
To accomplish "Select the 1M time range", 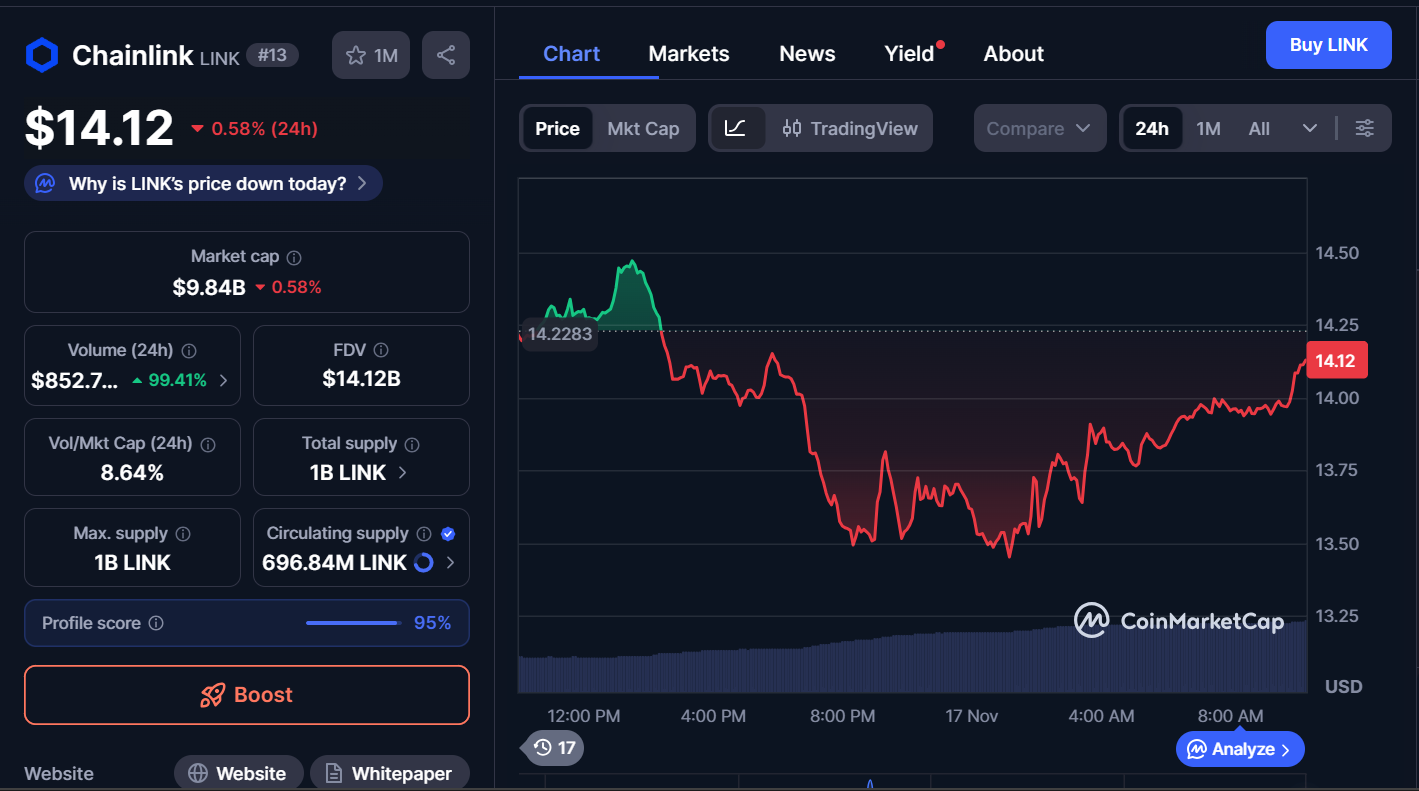I will point(1208,128).
